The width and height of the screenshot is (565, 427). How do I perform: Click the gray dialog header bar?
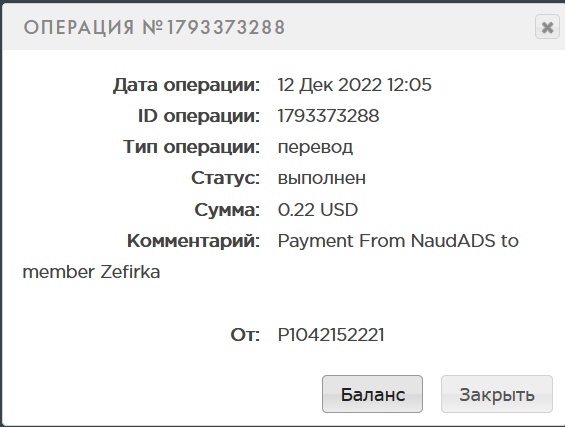pyautogui.click(x=281, y=27)
